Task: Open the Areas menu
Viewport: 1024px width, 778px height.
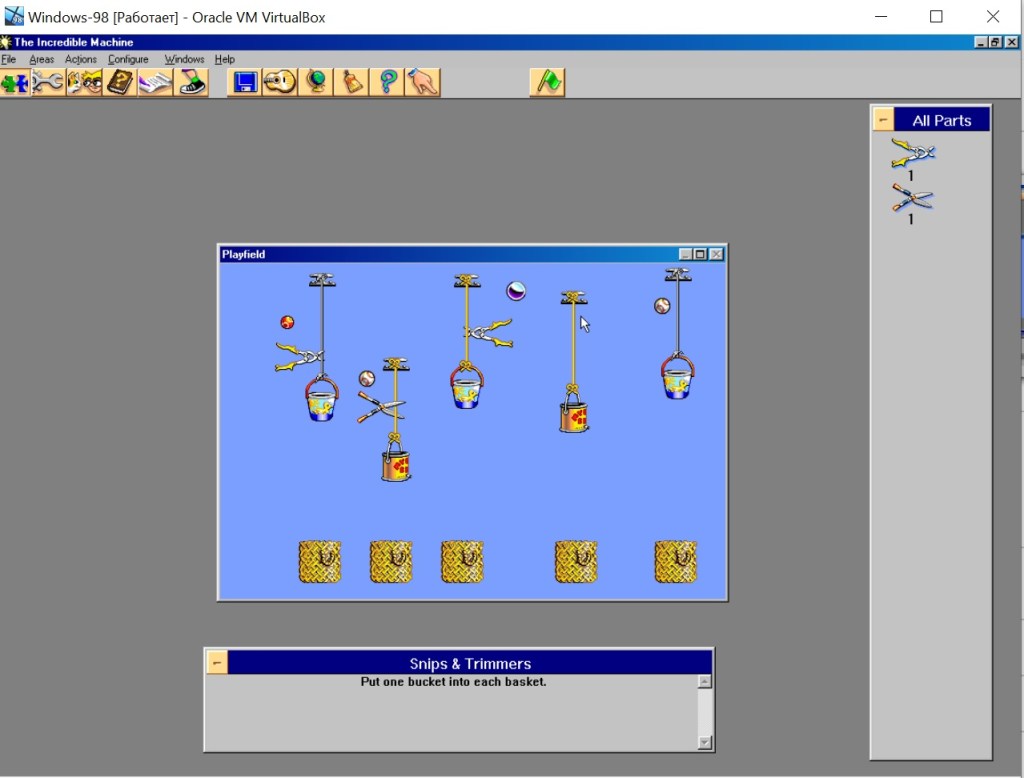Action: pyautogui.click(x=41, y=60)
